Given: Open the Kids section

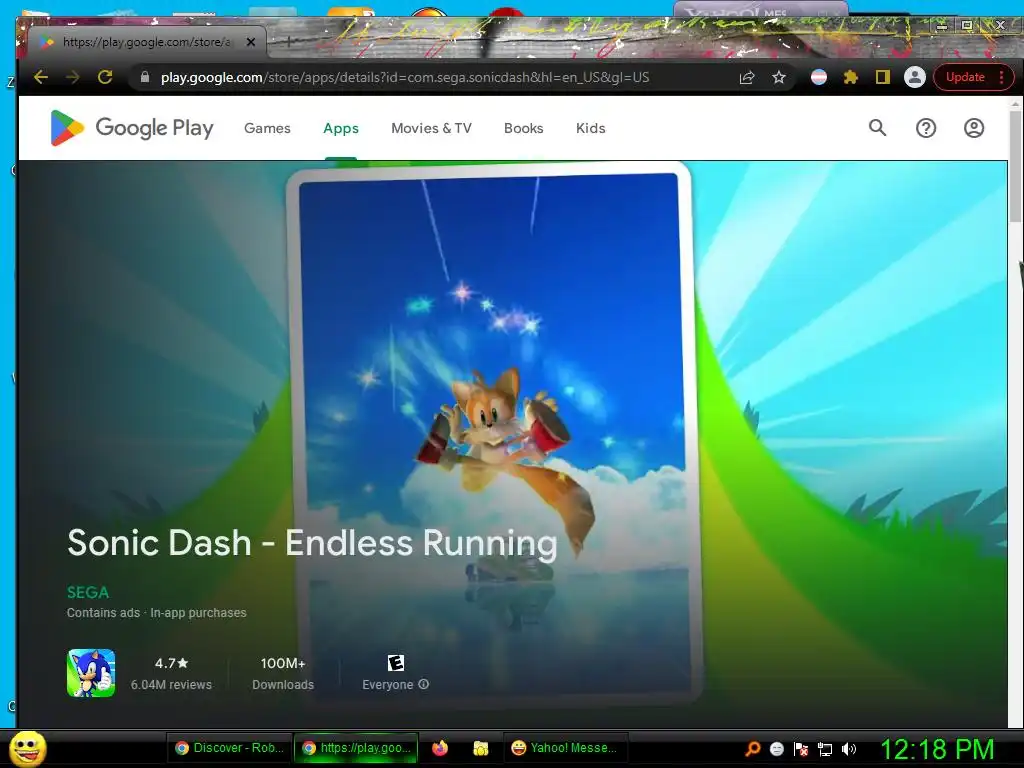Looking at the screenshot, I should pos(590,128).
